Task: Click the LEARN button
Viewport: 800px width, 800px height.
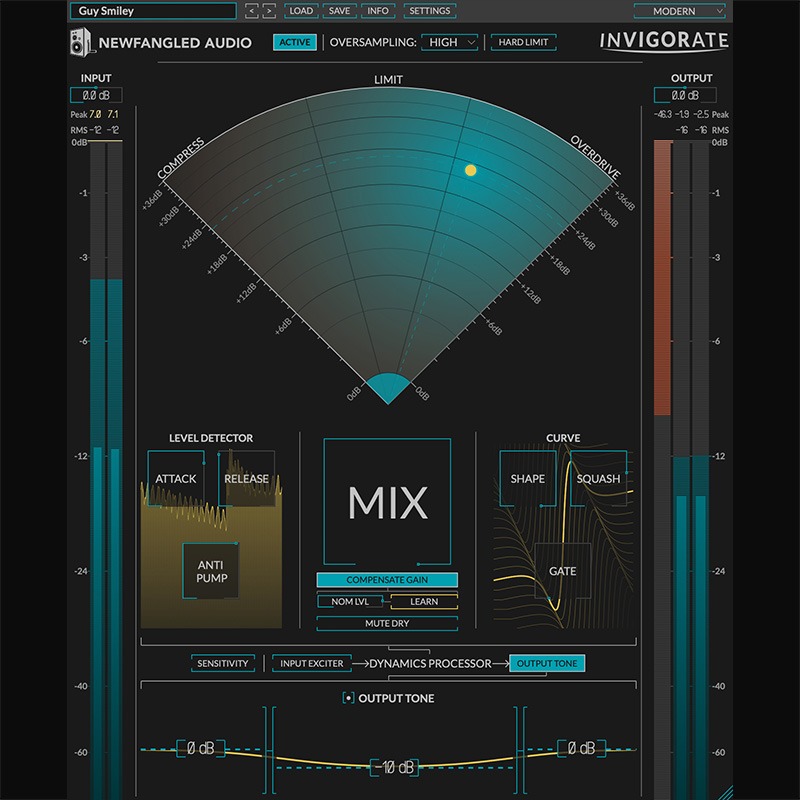Action: click(x=424, y=602)
